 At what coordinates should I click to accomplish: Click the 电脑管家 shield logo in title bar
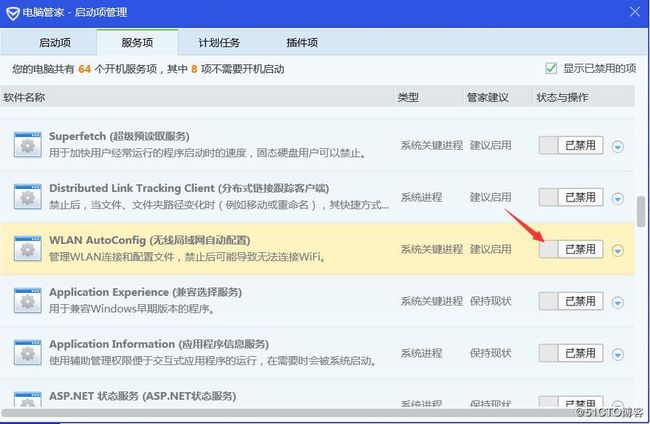click(13, 13)
